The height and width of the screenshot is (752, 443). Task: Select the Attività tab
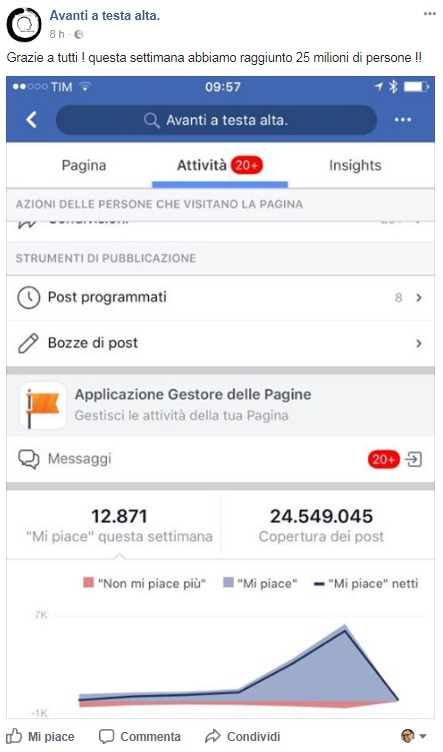click(220, 165)
